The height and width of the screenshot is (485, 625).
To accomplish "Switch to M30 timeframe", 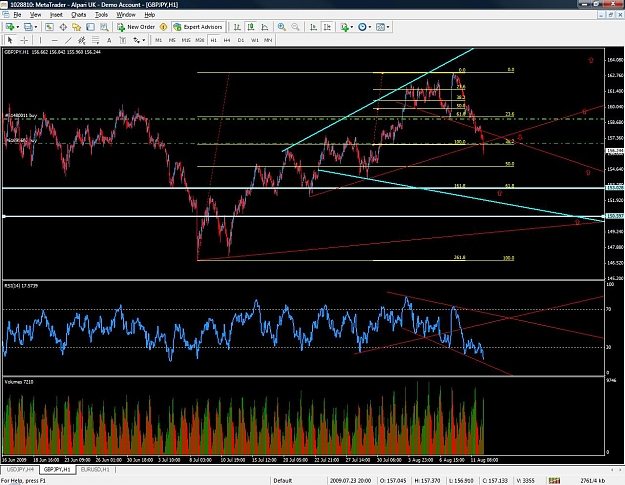I will [200, 40].
